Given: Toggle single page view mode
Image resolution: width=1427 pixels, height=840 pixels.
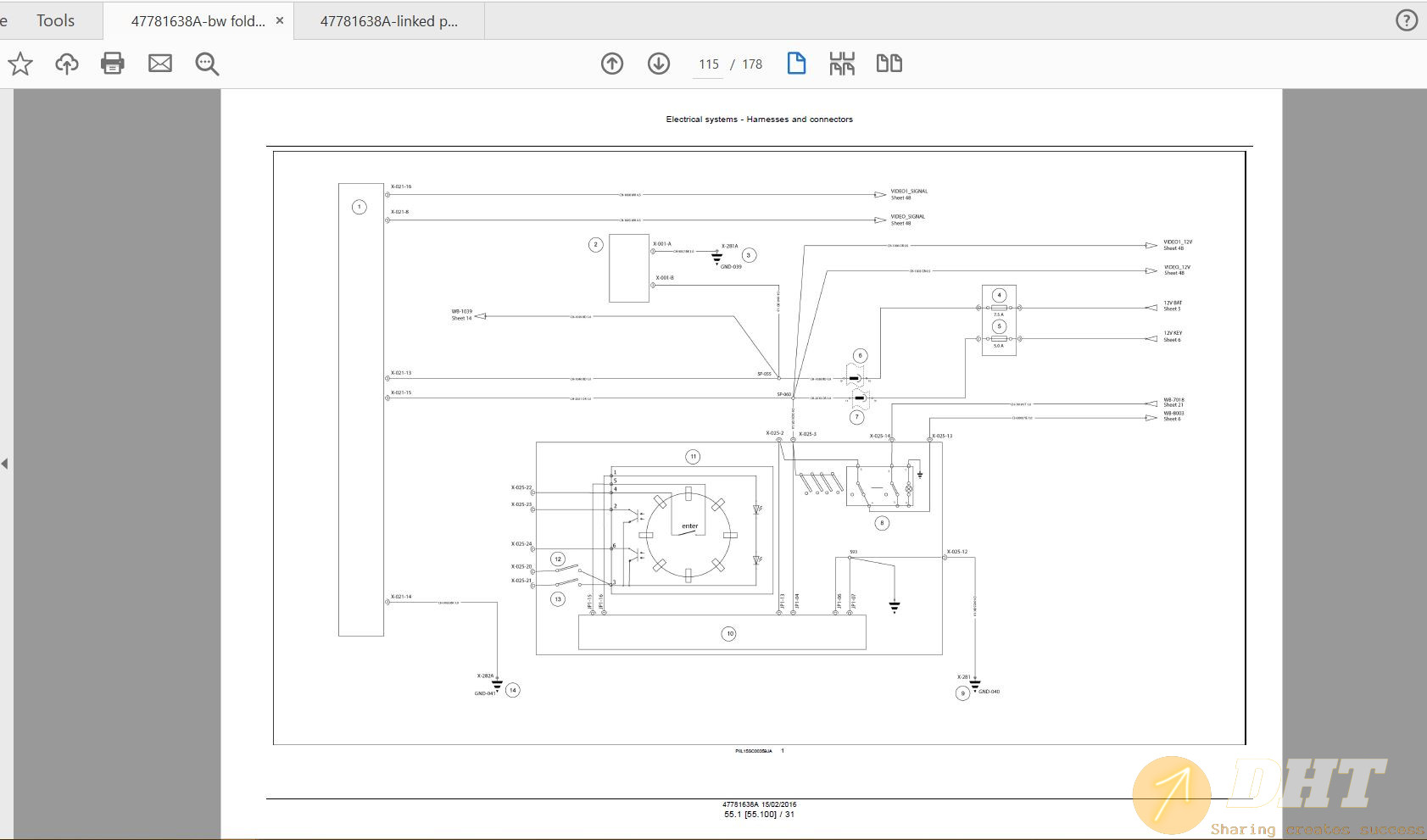Looking at the screenshot, I should (x=796, y=64).
